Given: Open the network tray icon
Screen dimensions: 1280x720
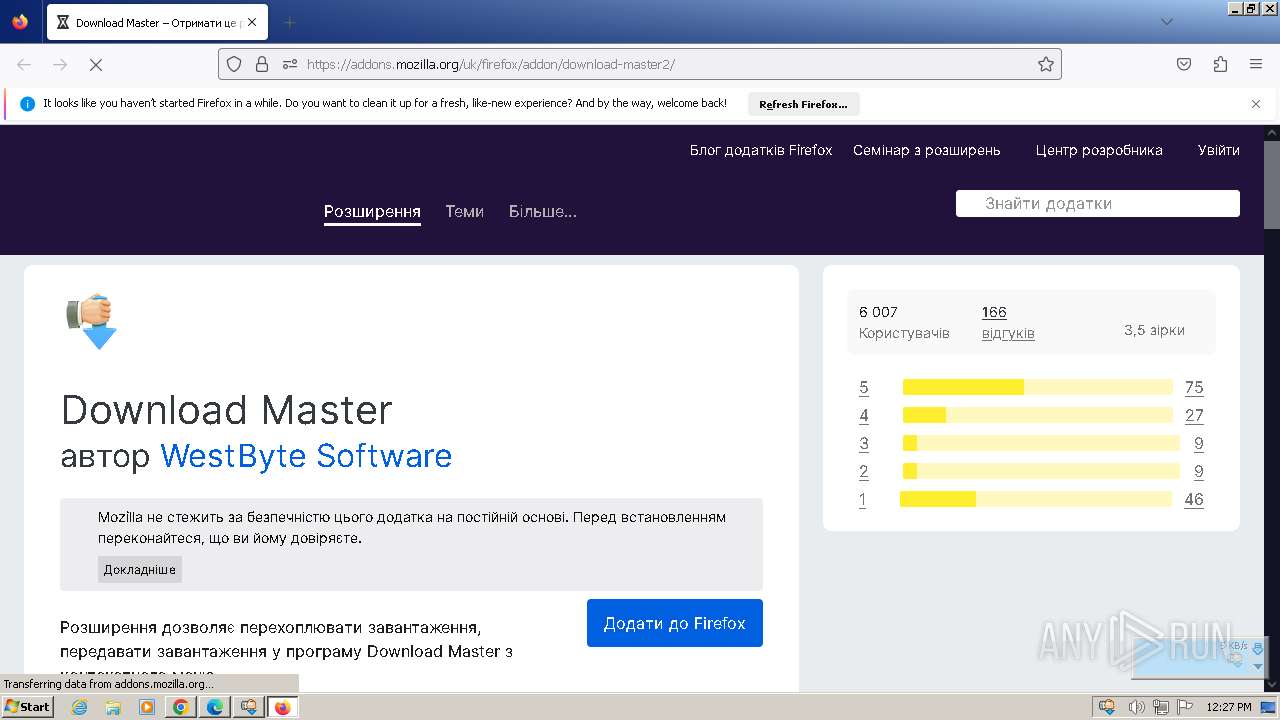Looking at the screenshot, I should (x=1160, y=707).
